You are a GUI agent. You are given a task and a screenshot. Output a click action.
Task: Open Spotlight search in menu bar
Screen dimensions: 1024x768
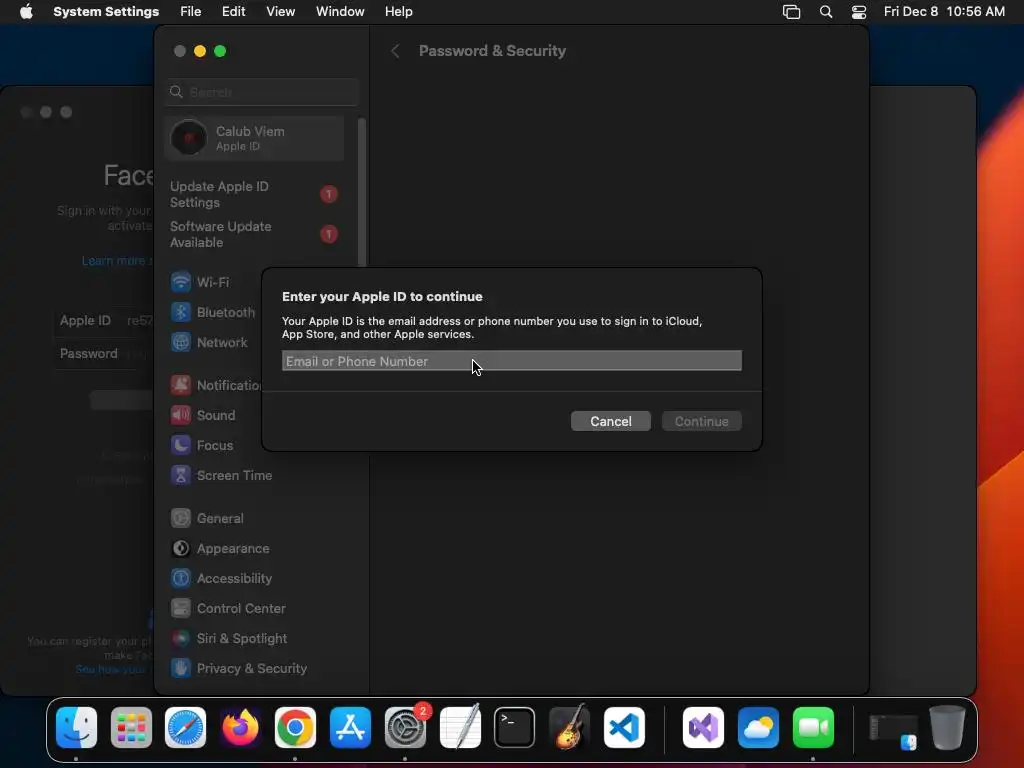coord(825,12)
